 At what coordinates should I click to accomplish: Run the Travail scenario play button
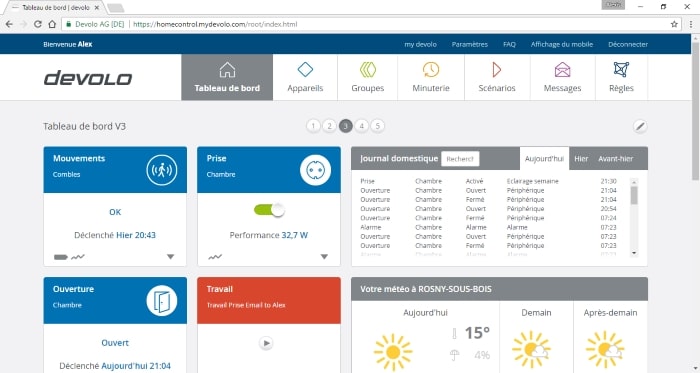click(x=266, y=343)
